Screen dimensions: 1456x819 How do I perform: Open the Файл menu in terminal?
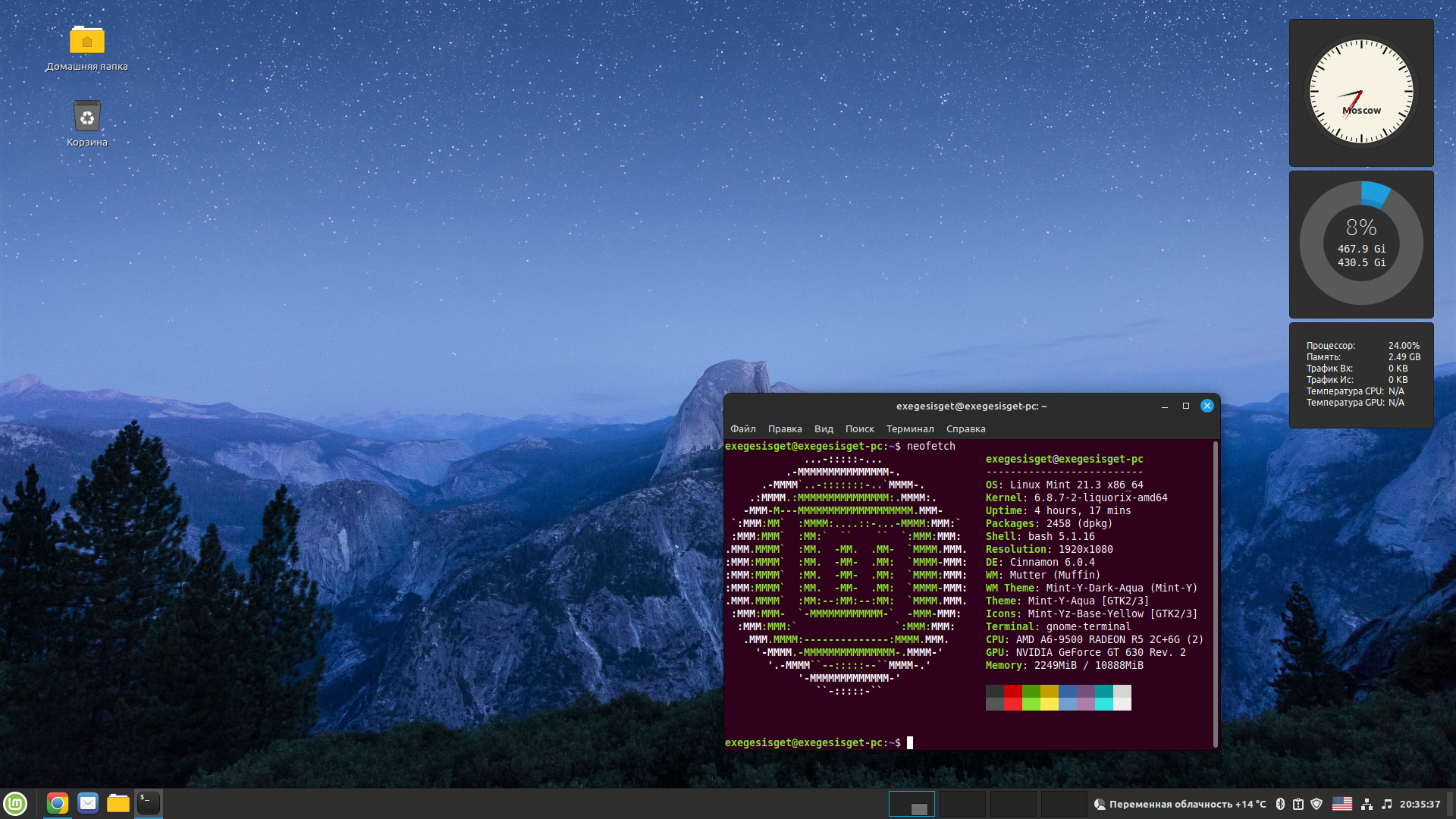(742, 429)
